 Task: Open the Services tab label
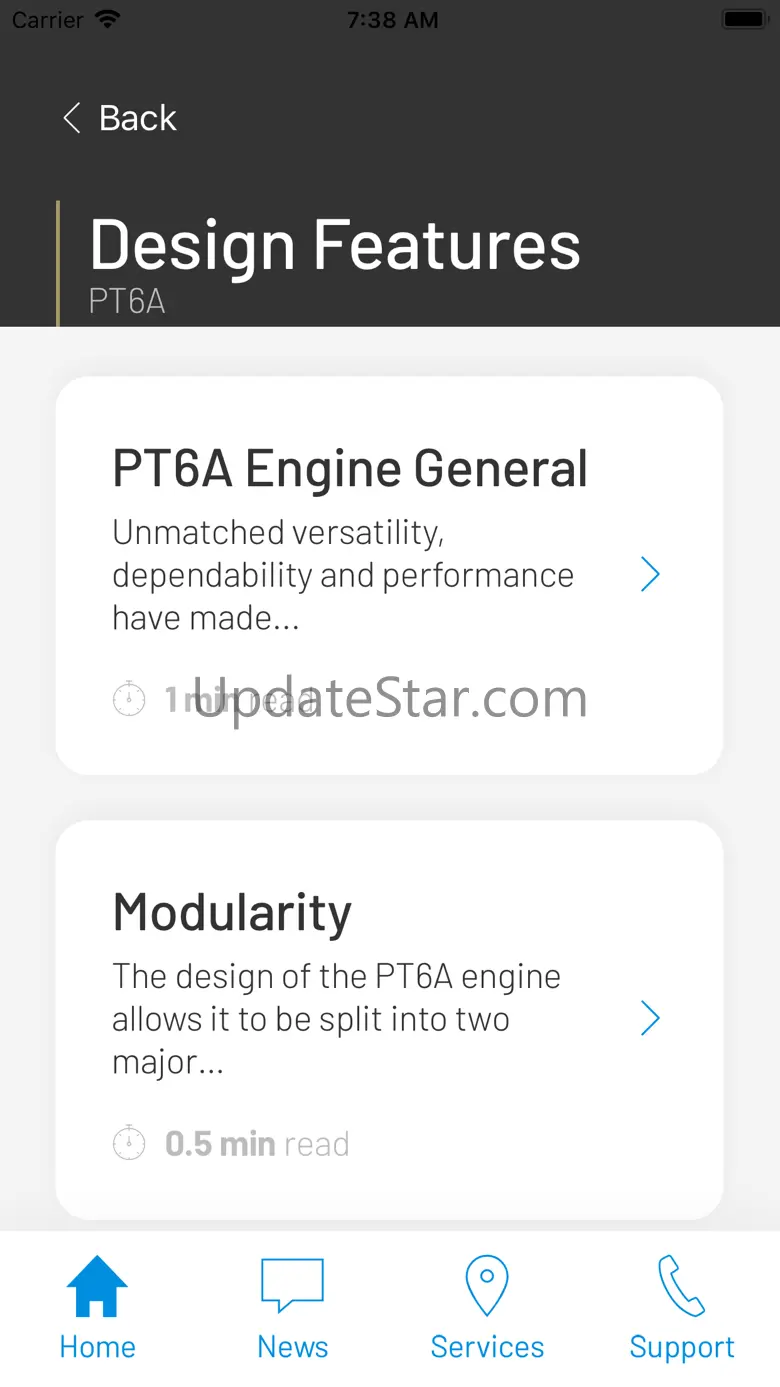click(x=487, y=1347)
